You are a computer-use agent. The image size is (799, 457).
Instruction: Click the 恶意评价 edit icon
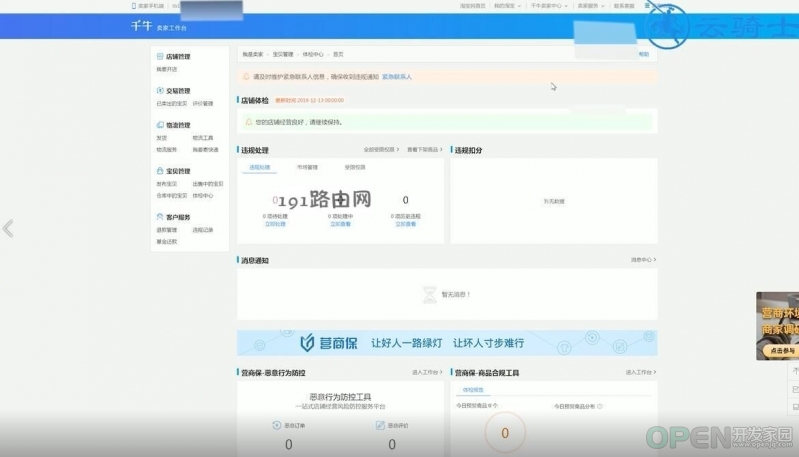click(380, 425)
